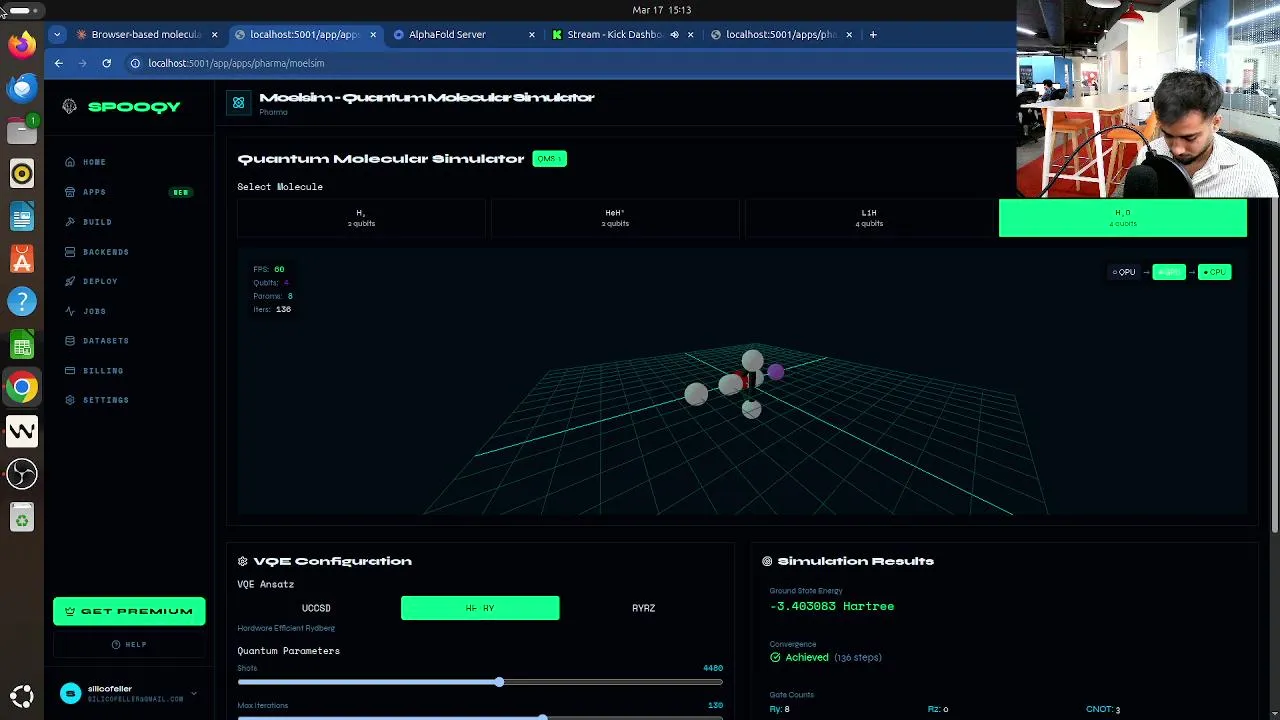Screen dimensions: 1280x720
Task: Open the Ubuntu Software store icon
Action: [22, 259]
